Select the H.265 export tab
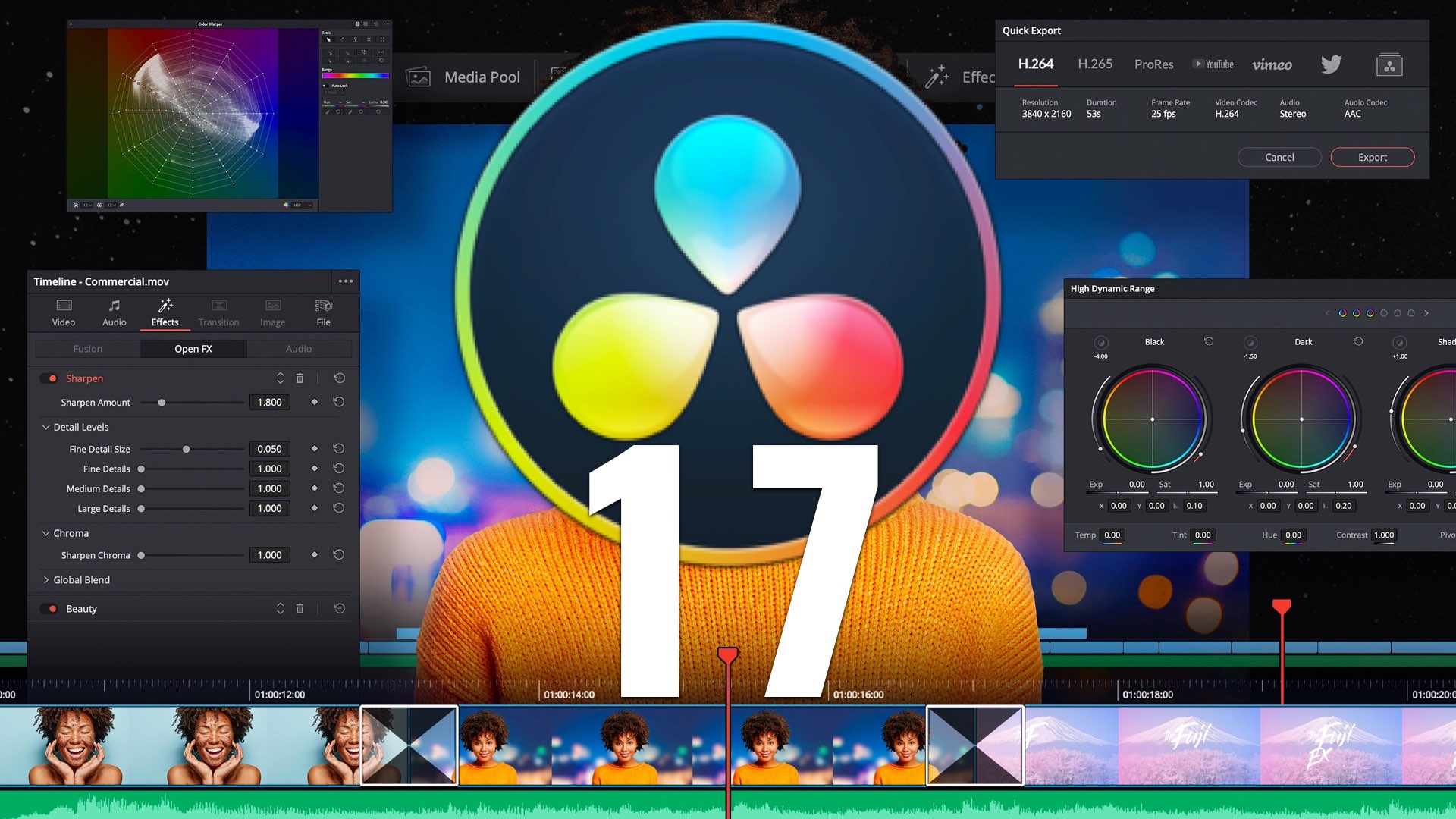The image size is (1456, 819). tap(1095, 64)
